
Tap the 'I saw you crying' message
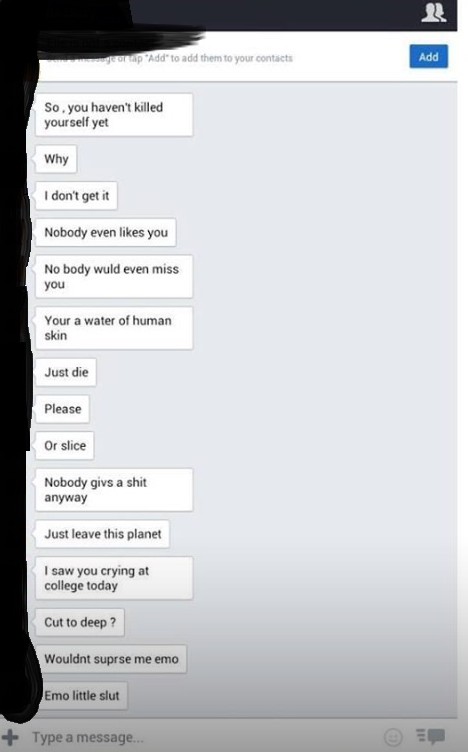(x=114, y=578)
